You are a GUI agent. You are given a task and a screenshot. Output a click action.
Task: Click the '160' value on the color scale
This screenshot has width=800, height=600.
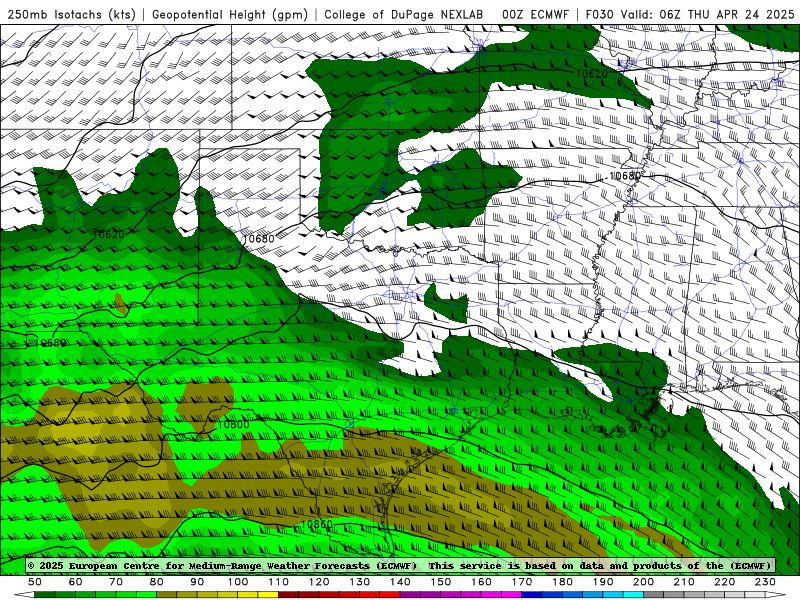coord(481,582)
